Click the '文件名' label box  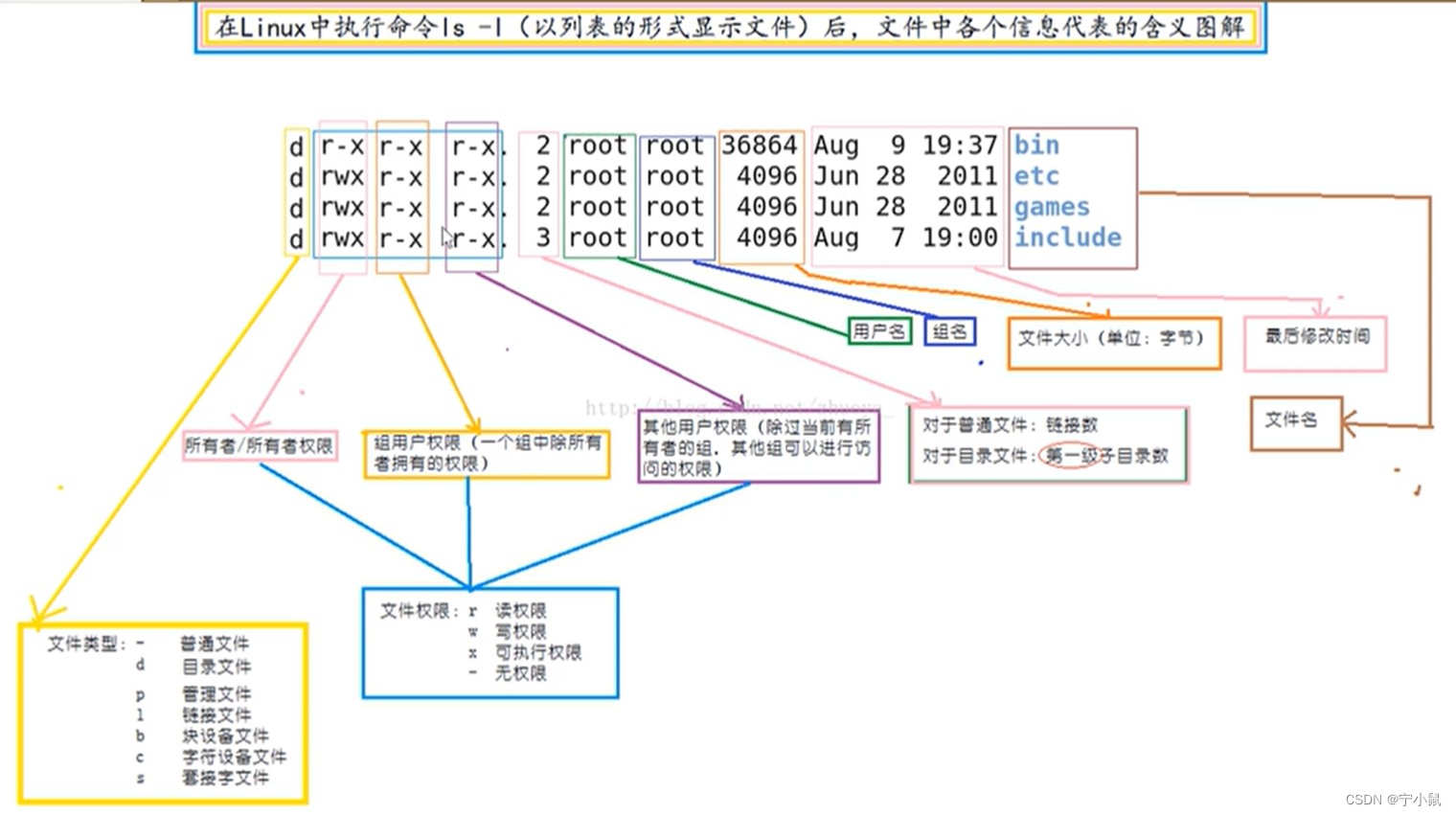(x=1296, y=422)
